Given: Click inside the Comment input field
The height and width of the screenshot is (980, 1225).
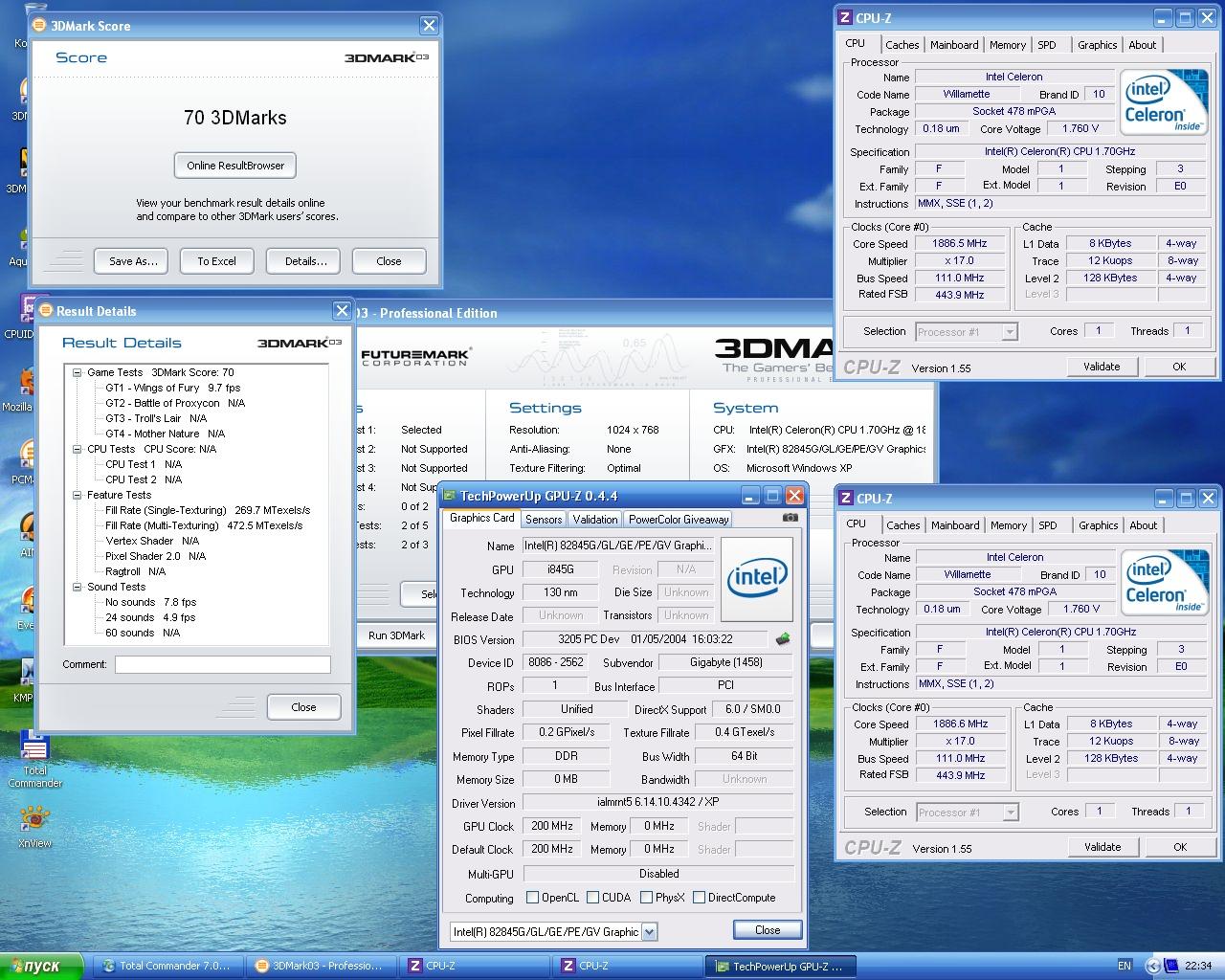Looking at the screenshot, I should [223, 664].
